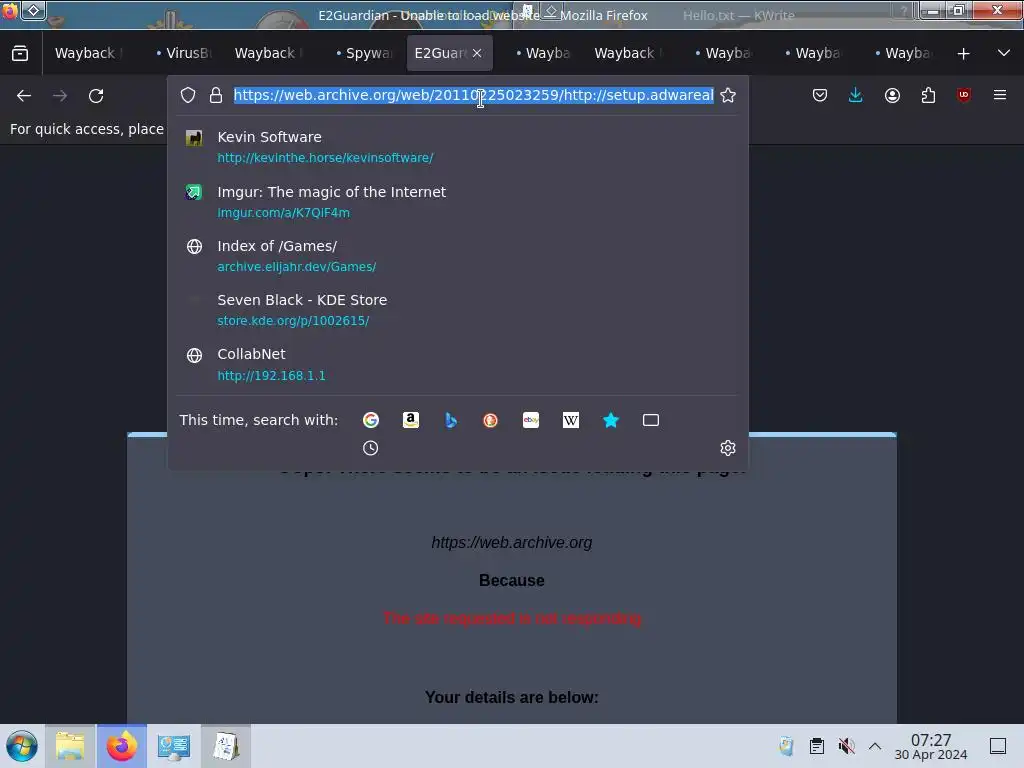Reload the current page
The image size is (1024, 768).
(96, 96)
